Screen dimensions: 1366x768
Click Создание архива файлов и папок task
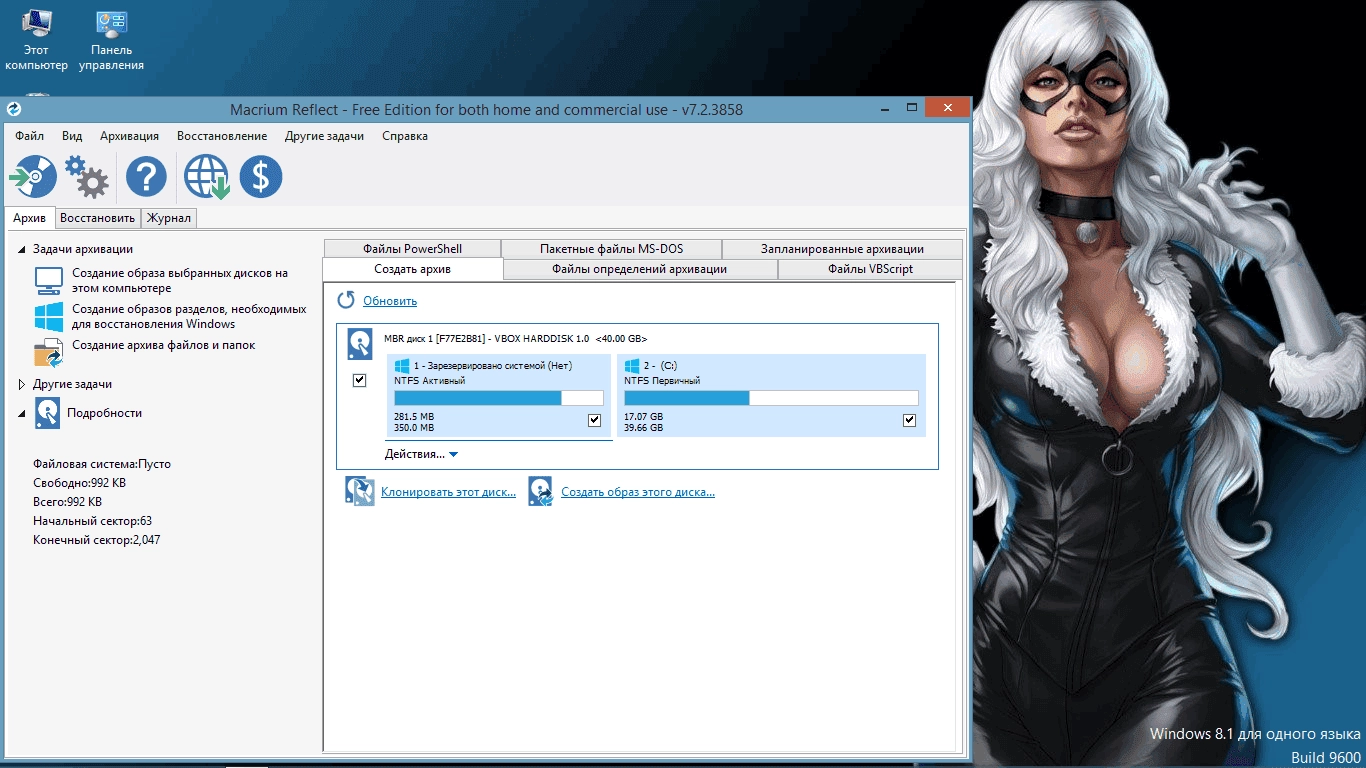pos(163,345)
